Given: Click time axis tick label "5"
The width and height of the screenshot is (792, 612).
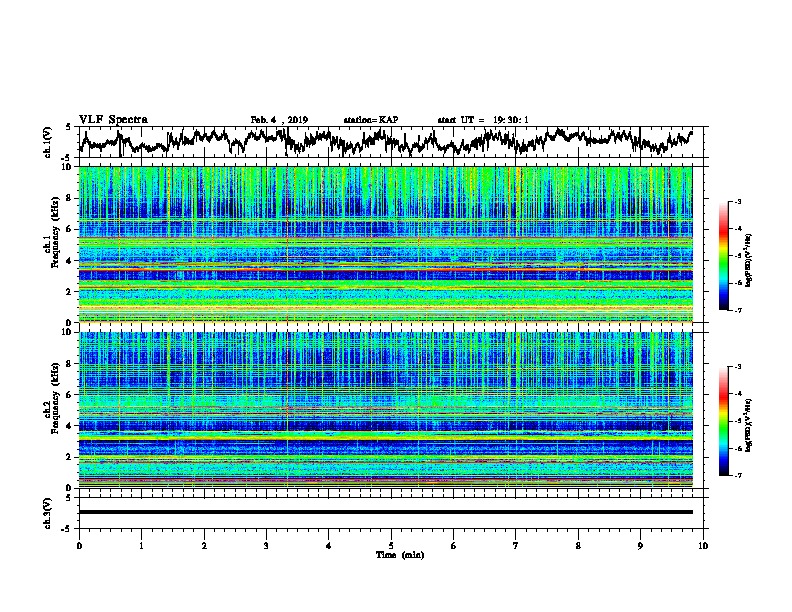Looking at the screenshot, I should tap(391, 546).
